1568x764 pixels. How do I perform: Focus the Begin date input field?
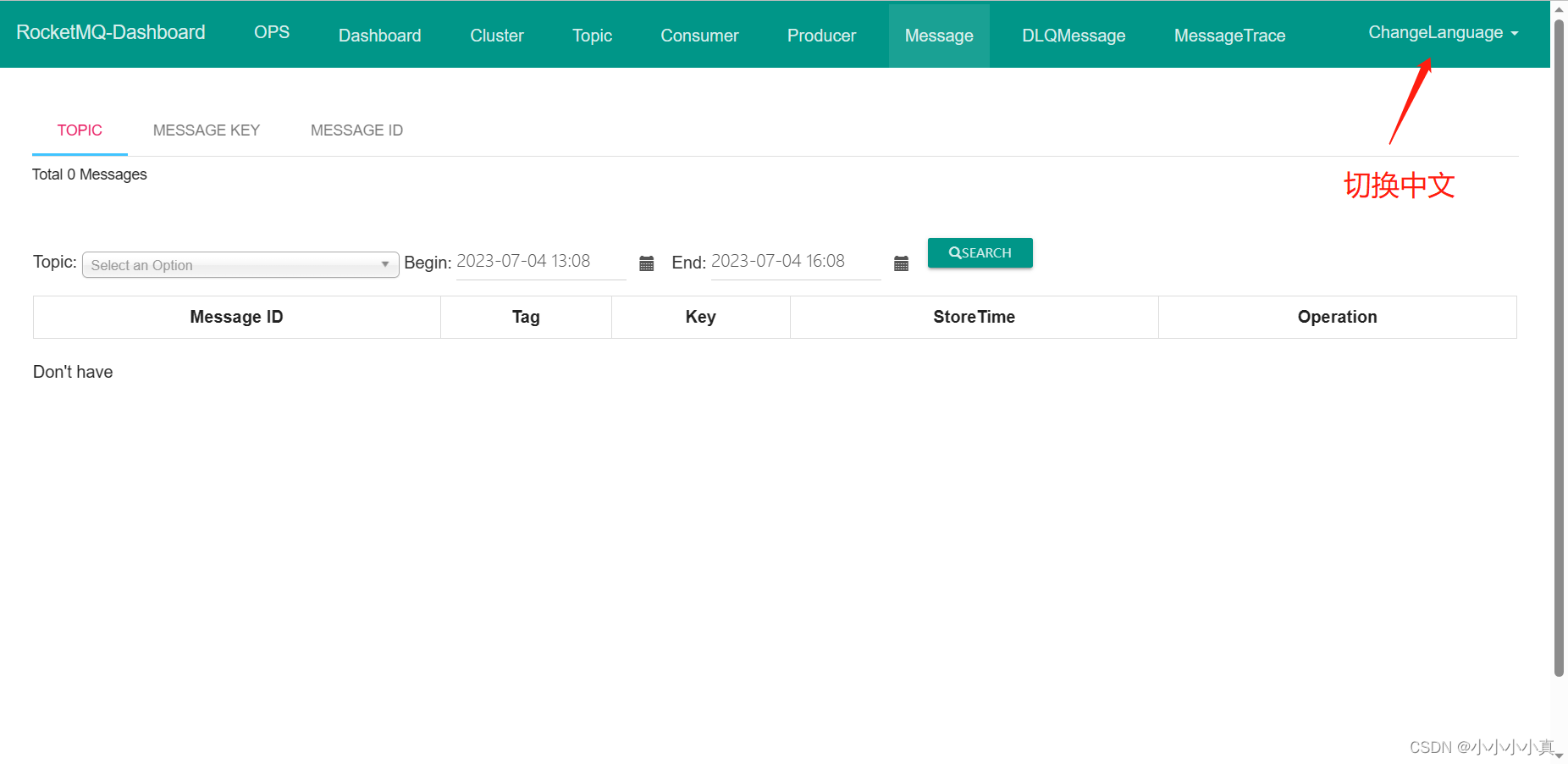point(541,262)
